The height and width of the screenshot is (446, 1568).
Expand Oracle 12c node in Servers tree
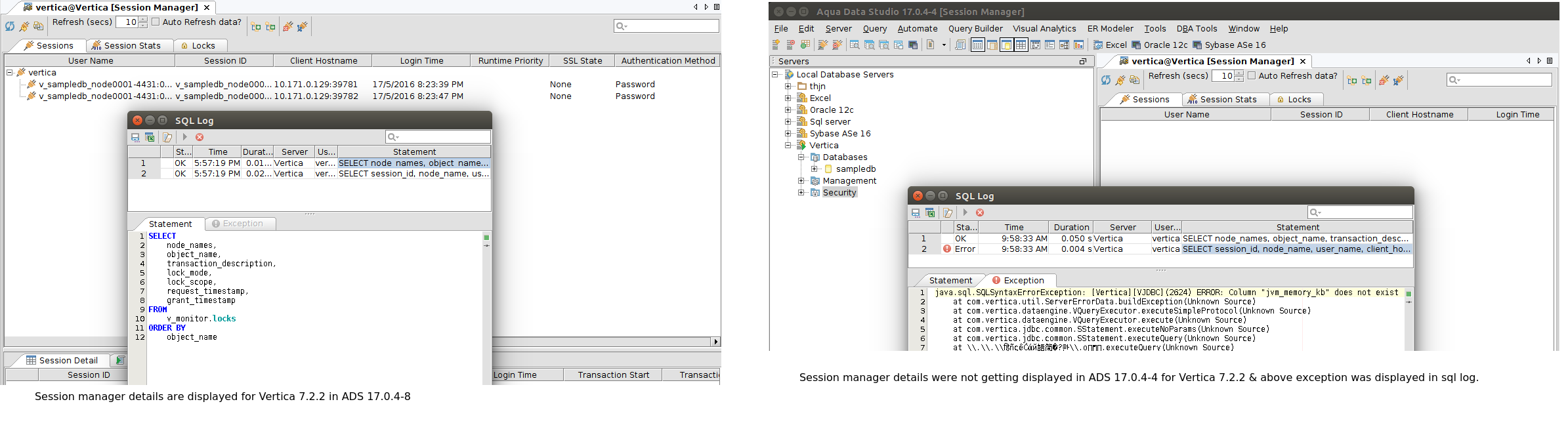click(788, 110)
